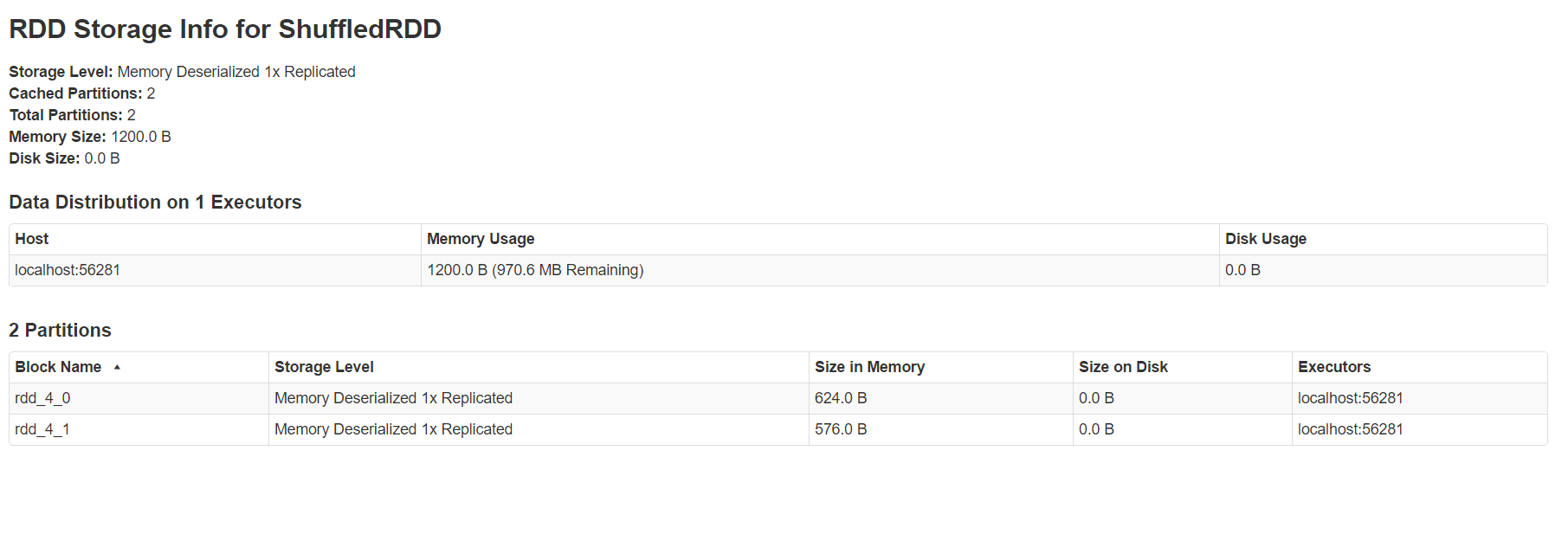Click the Data Distribution on 1 Executors heading
This screenshot has width=1568, height=534.
(155, 203)
